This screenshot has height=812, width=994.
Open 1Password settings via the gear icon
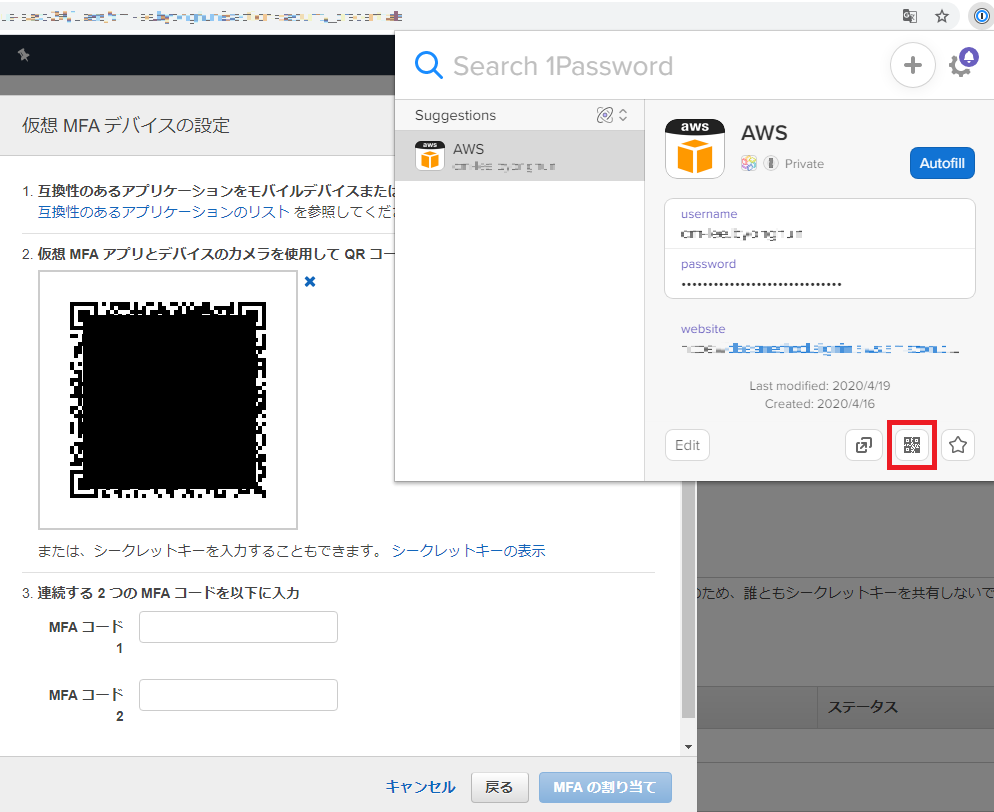pos(957,64)
